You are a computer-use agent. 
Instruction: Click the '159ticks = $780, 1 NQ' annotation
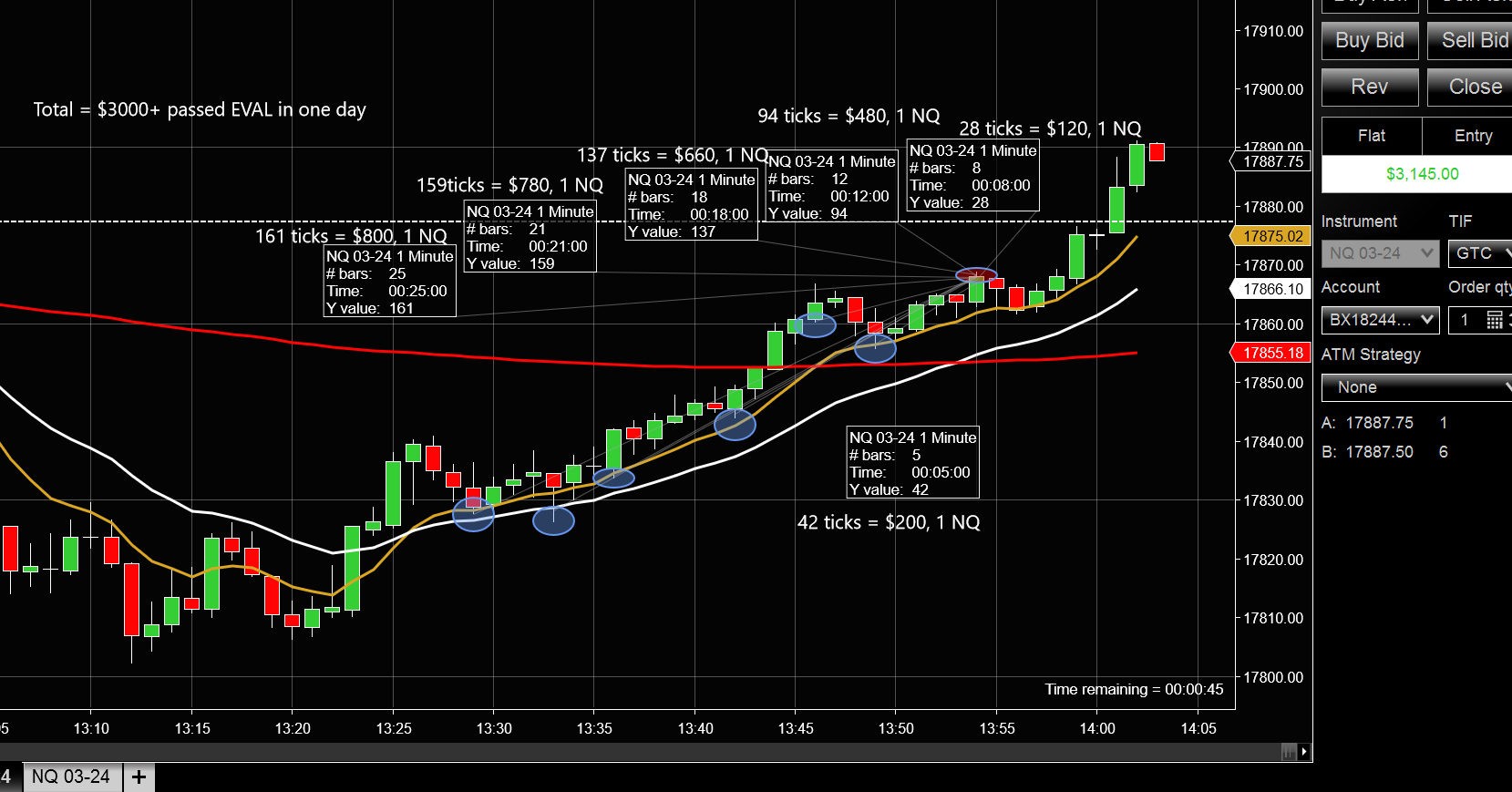[x=509, y=185]
